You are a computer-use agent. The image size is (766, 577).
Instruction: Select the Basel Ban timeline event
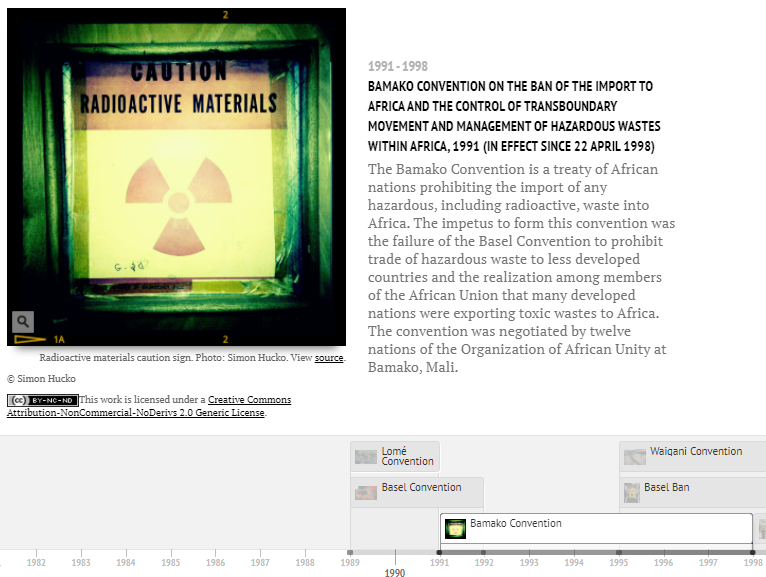pos(693,492)
